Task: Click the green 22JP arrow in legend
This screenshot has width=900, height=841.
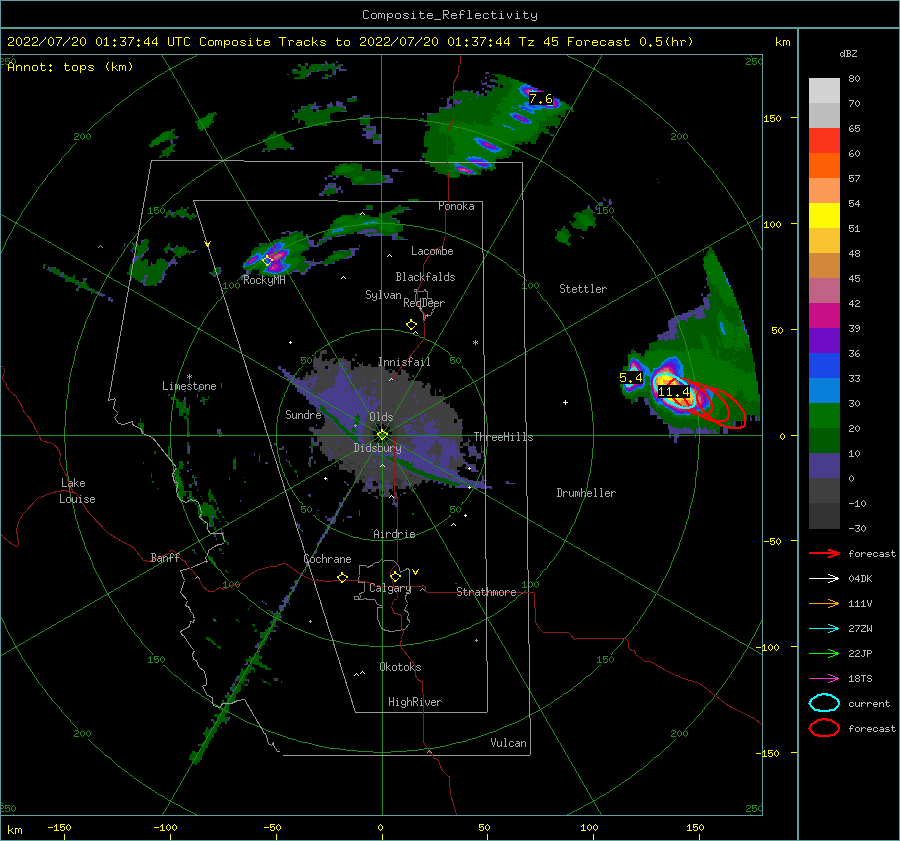Action: click(824, 653)
